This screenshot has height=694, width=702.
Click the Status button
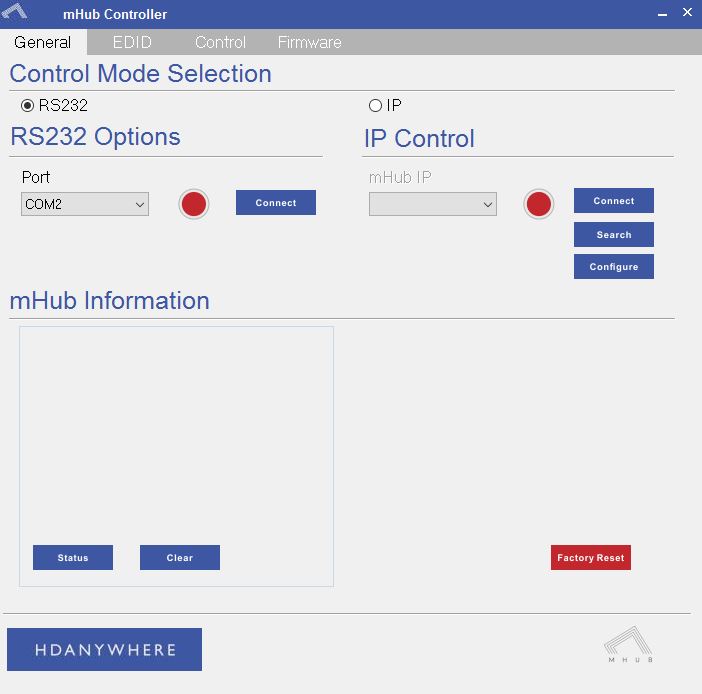(x=73, y=557)
